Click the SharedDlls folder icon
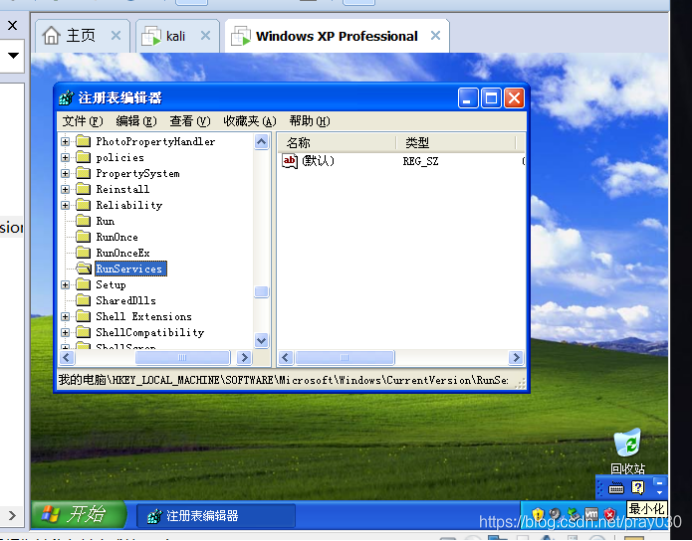 (83, 300)
